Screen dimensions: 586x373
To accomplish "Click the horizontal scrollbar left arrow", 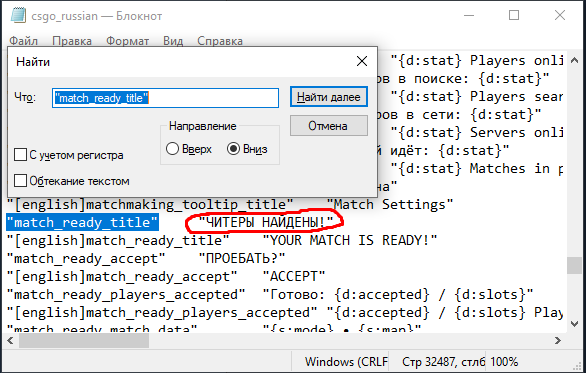I will click(10, 340).
